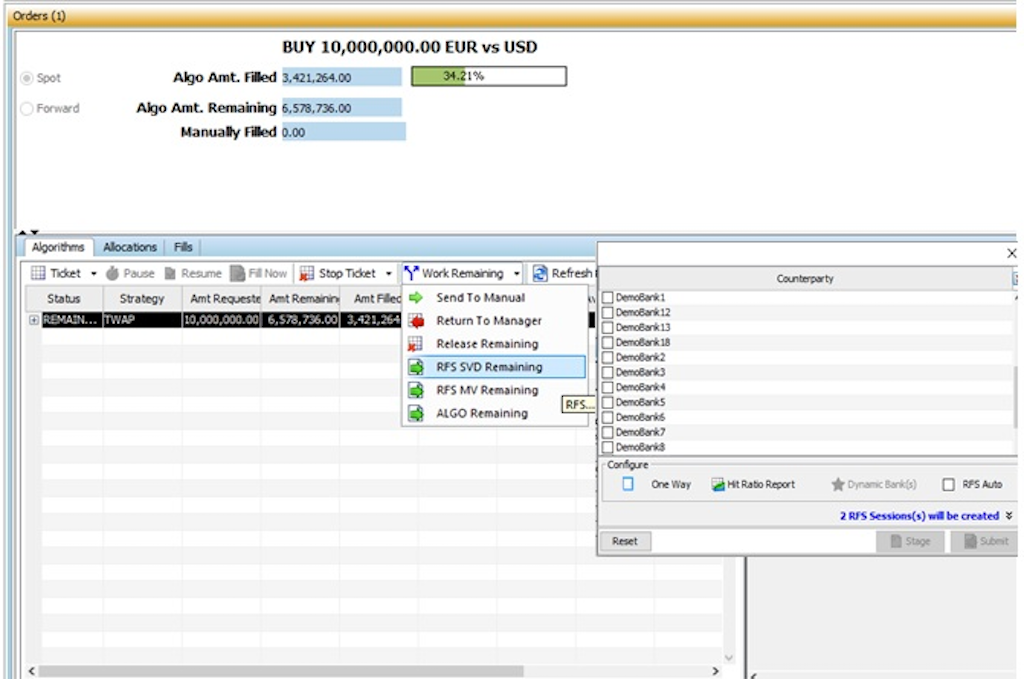Click the Stop Ticket icon
1024x679 pixels.
click(x=307, y=273)
